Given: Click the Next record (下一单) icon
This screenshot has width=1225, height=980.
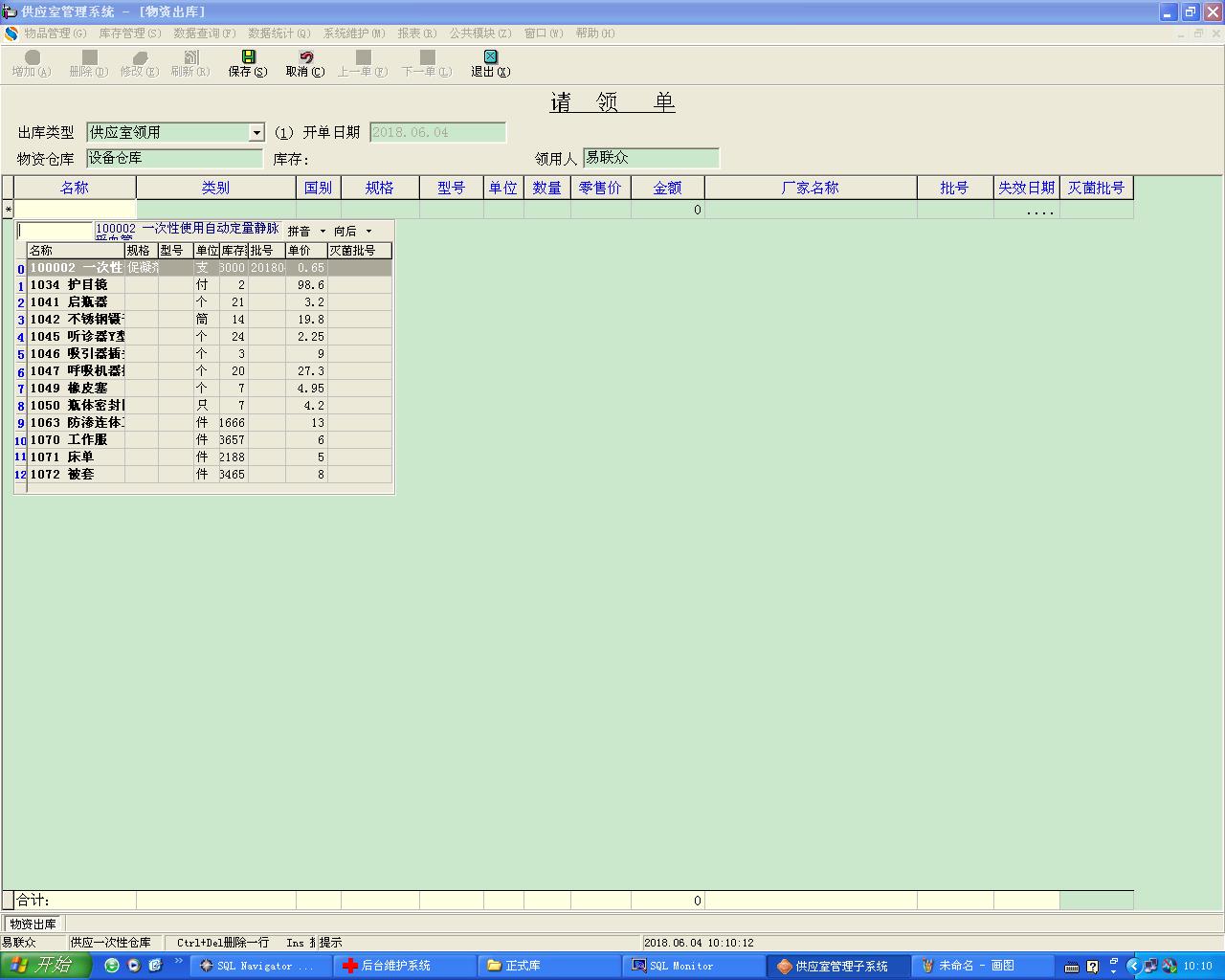Looking at the screenshot, I should 427,58.
